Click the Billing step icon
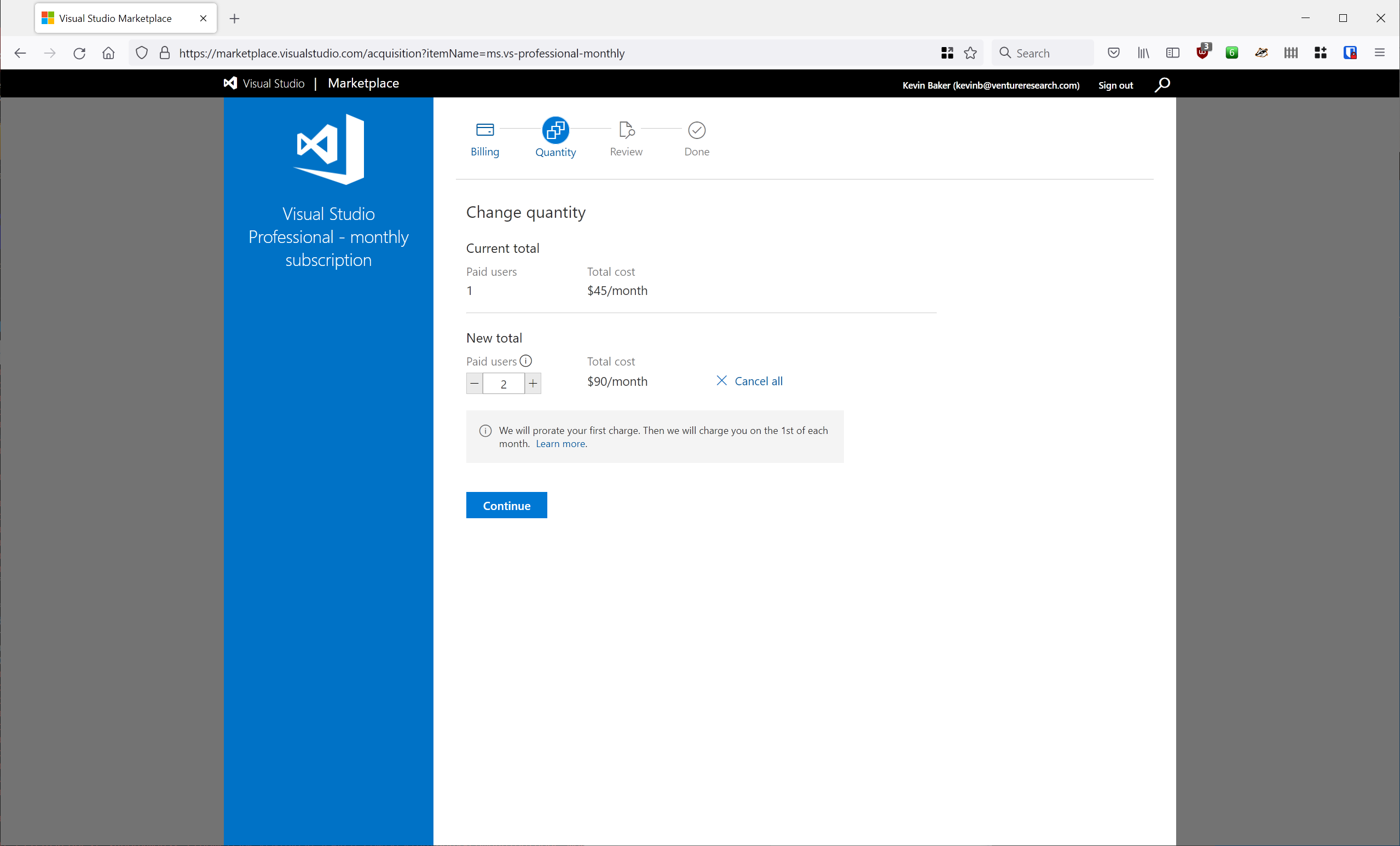This screenshot has height=846, width=1400. tap(485, 130)
